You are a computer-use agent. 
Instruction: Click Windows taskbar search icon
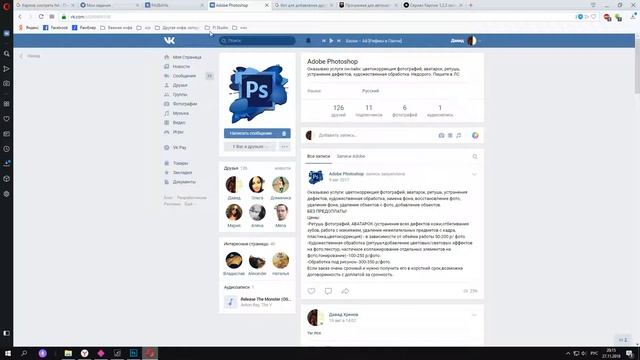[24, 353]
